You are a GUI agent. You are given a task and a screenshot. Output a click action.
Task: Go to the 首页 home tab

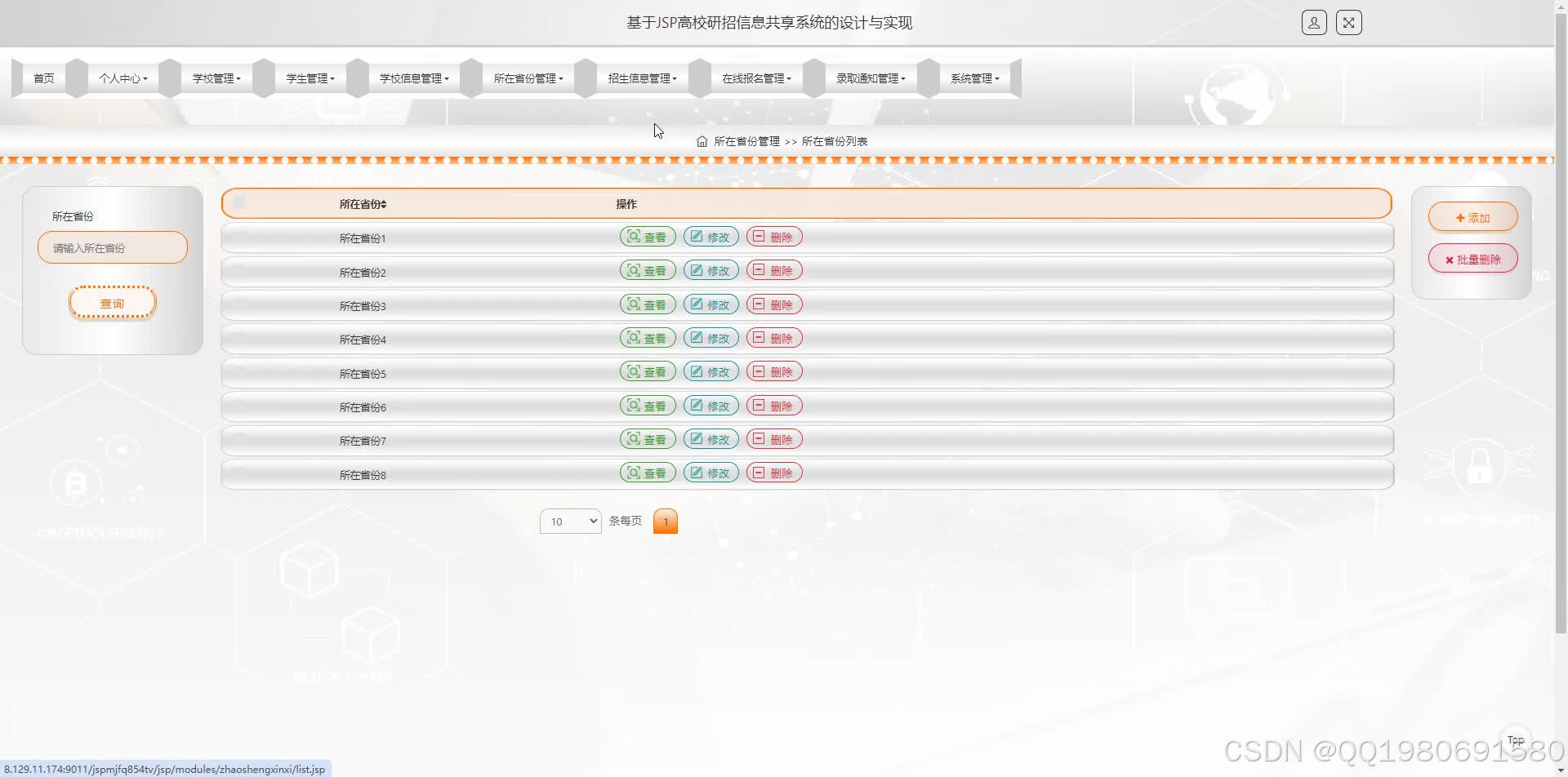tap(43, 78)
